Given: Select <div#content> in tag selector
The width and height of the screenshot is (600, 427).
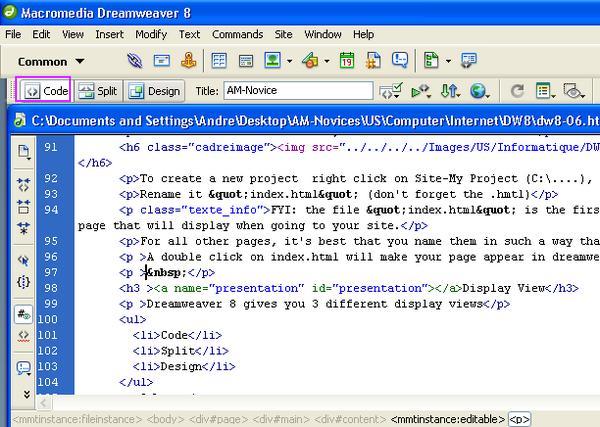Looking at the screenshot, I should 350,419.
